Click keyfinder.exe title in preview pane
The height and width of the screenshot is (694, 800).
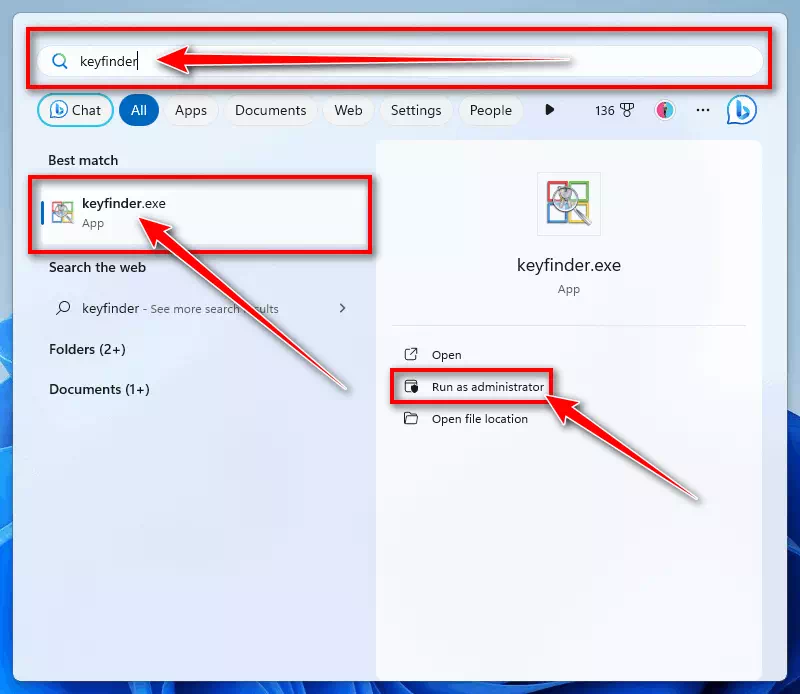click(x=569, y=265)
